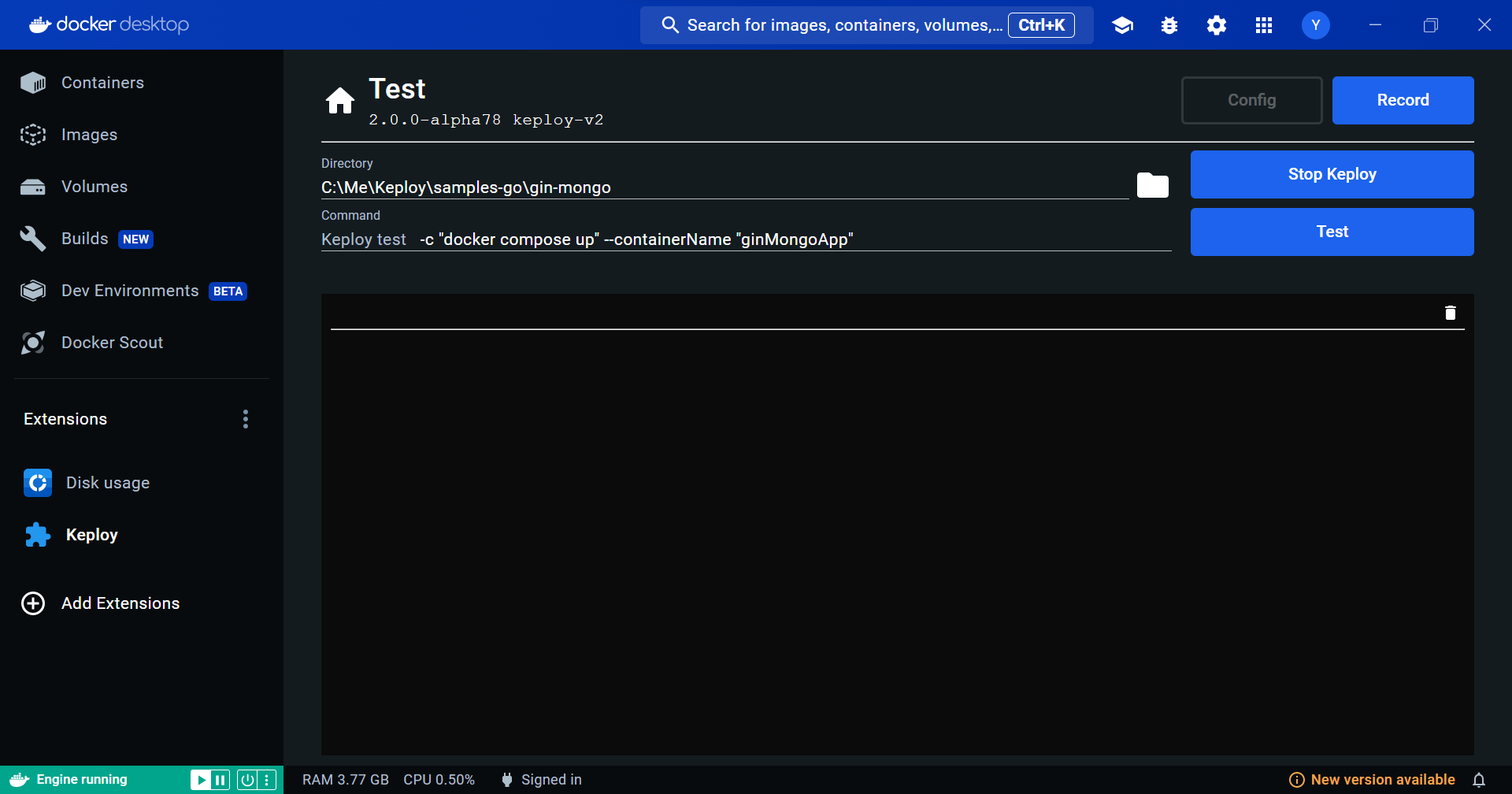Resume the engine with play button

201,780
